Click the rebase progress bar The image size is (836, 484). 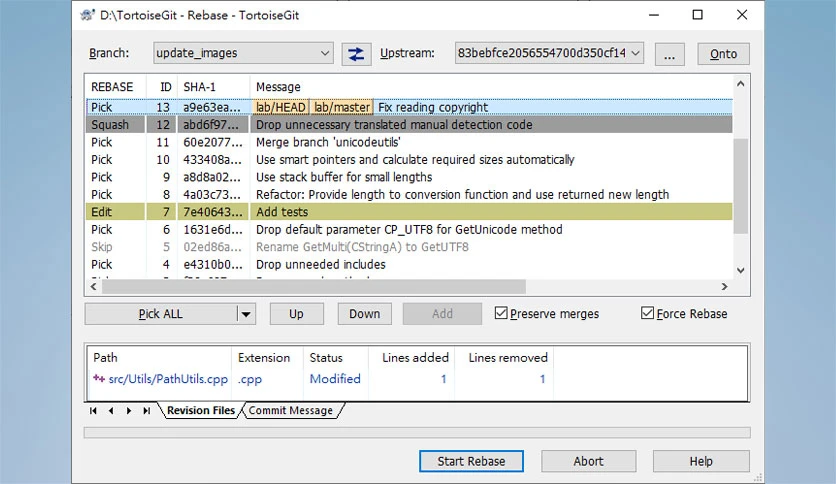tap(417, 432)
